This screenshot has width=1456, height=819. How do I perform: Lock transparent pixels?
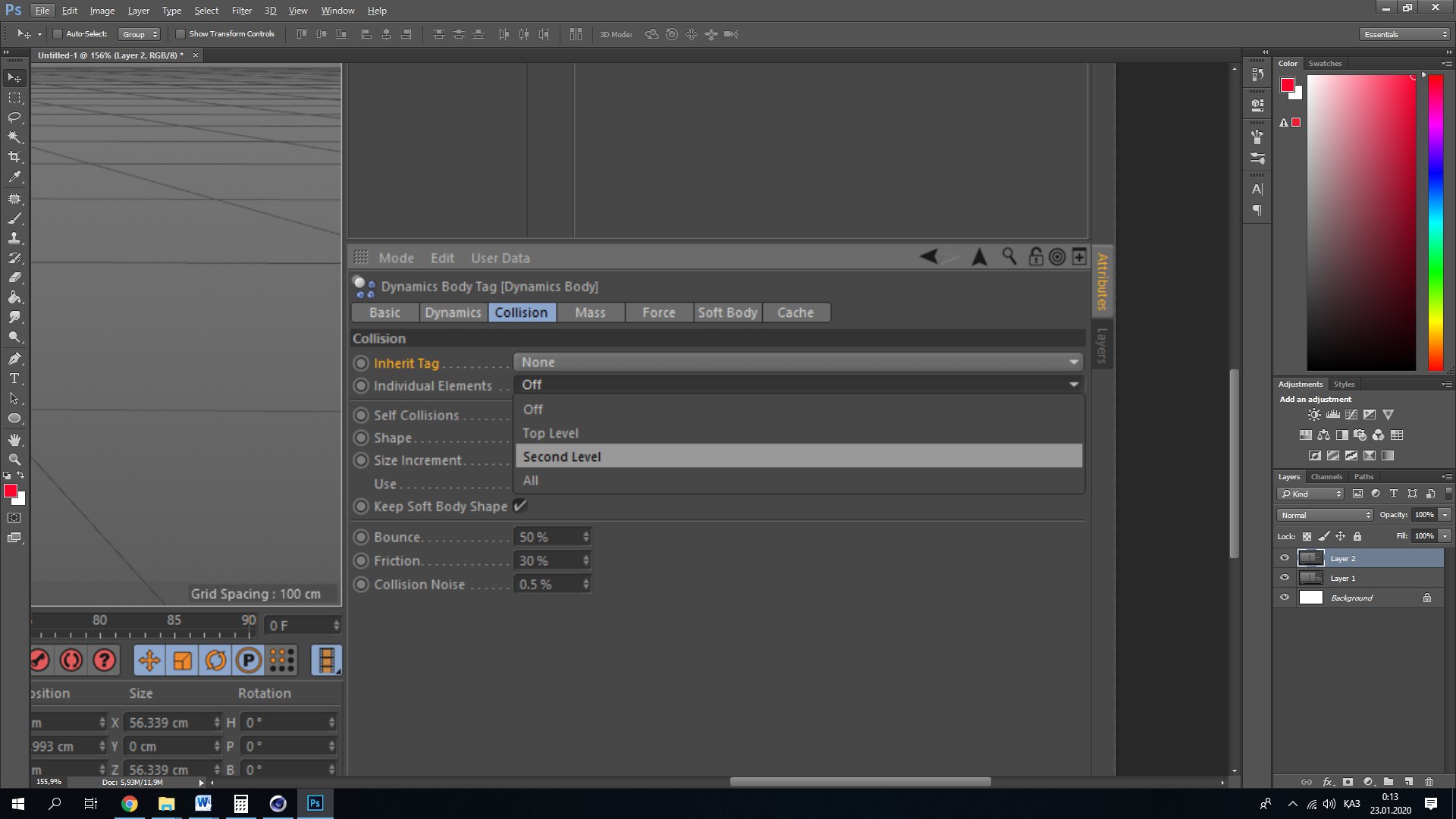1307,536
